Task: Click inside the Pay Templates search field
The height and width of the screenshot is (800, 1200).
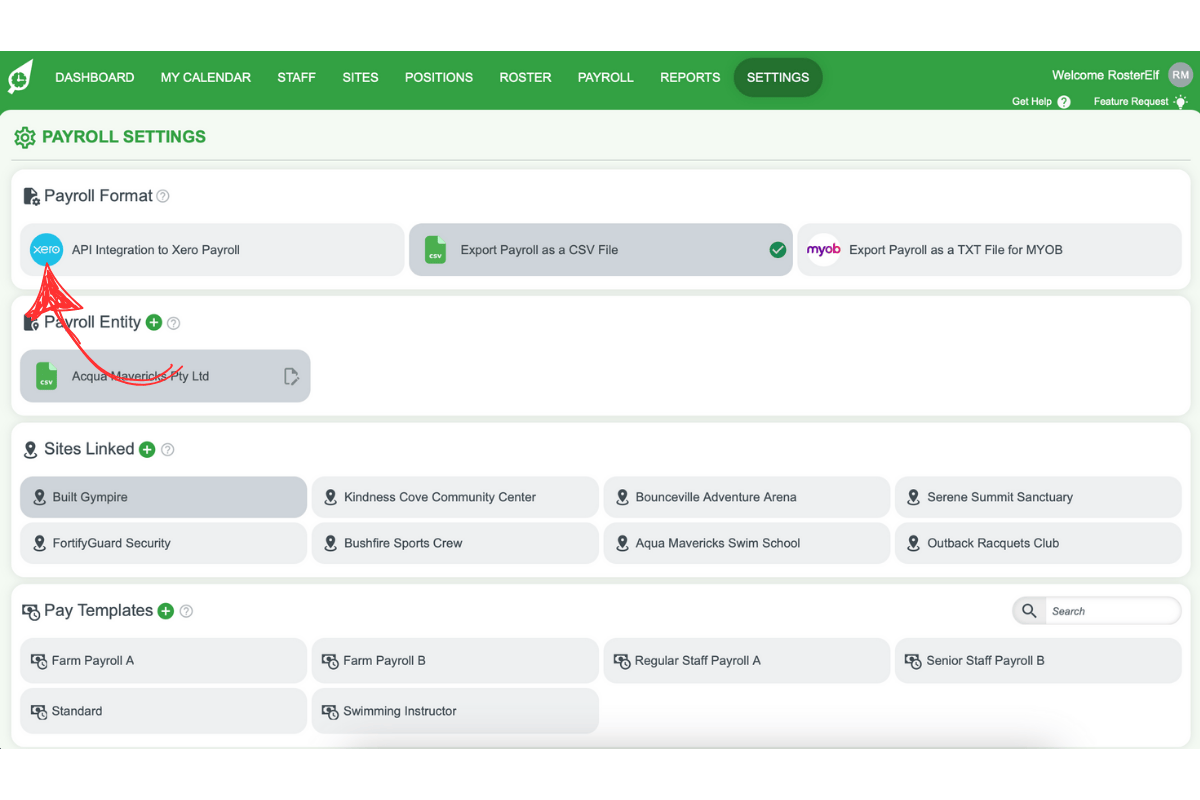Action: click(x=1110, y=610)
